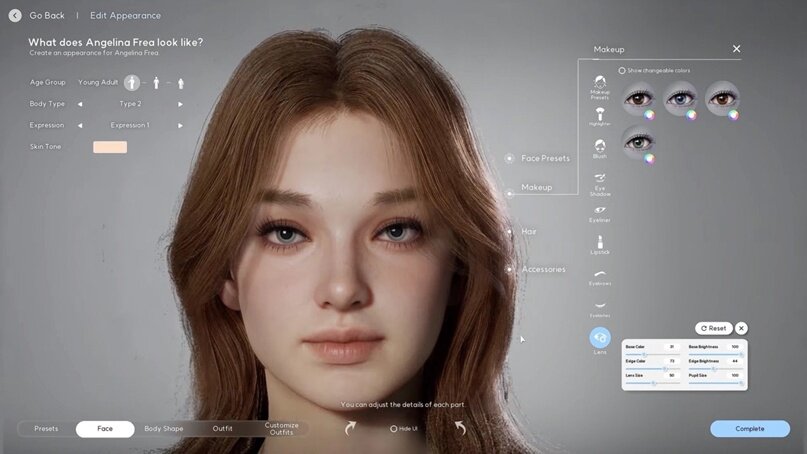Select the Eye Shadow category
This screenshot has width=807, height=454.
pyautogui.click(x=600, y=184)
